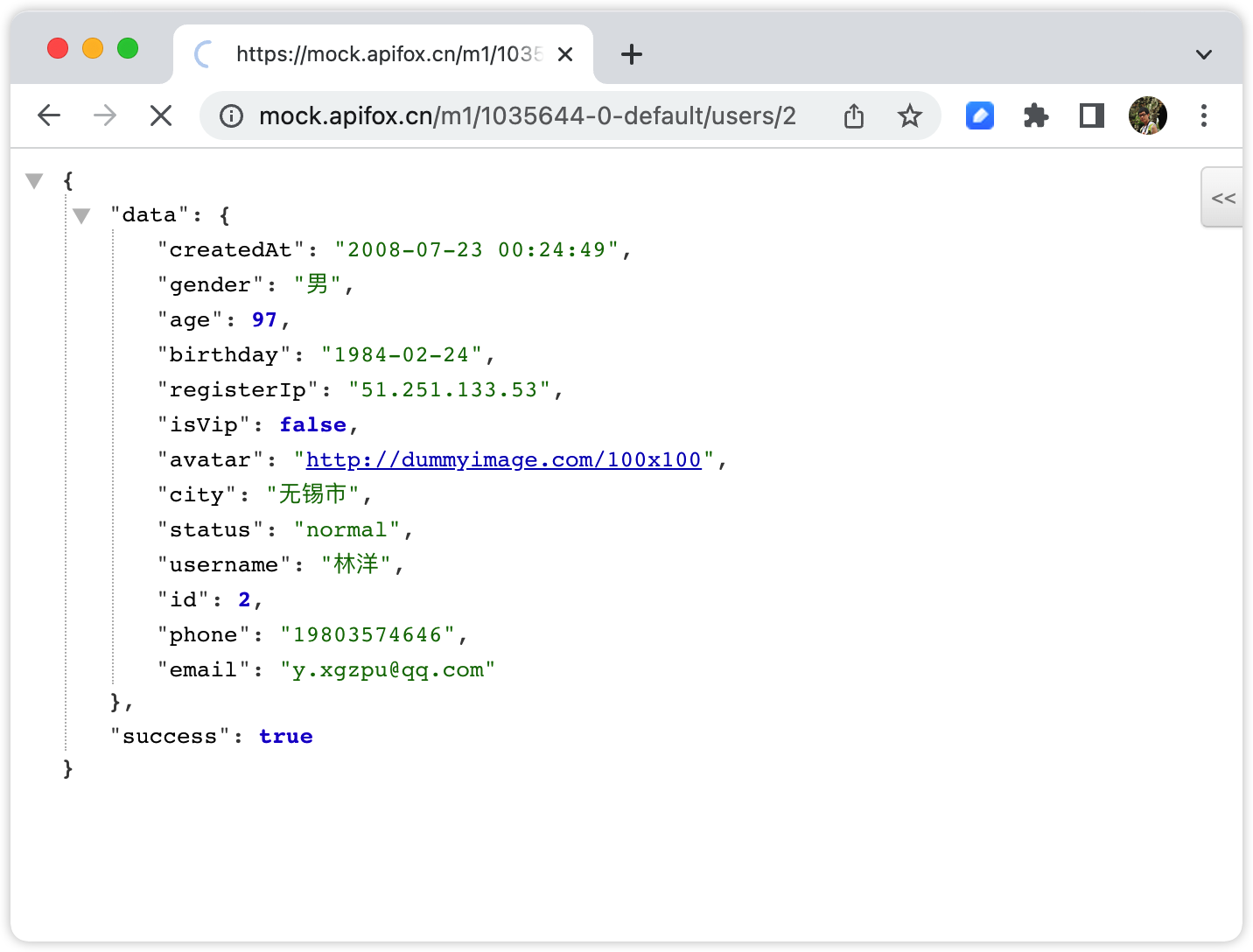Open a new tab

(x=632, y=54)
